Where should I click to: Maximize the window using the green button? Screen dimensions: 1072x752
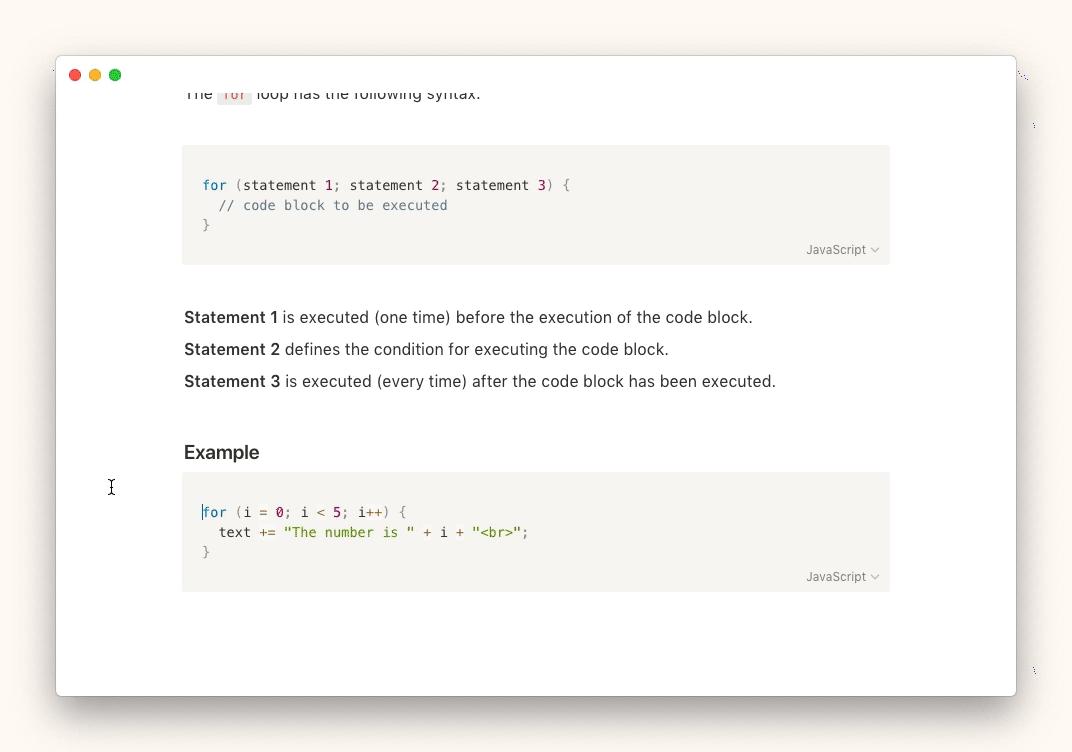coord(115,75)
